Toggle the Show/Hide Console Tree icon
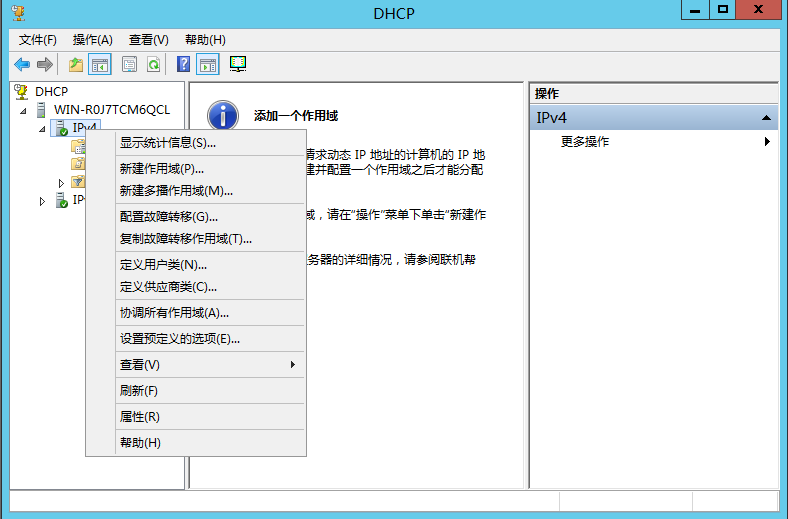The image size is (788, 519). tap(99, 65)
